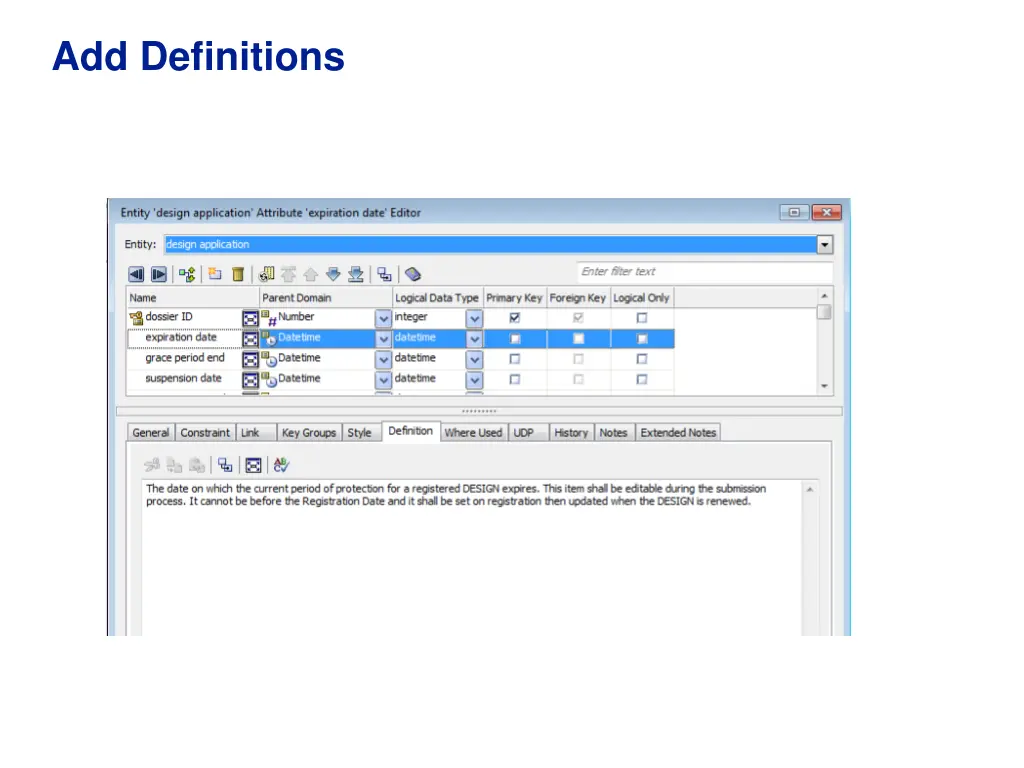Click the greyed cut icon in Definition toolbar

[x=152, y=465]
